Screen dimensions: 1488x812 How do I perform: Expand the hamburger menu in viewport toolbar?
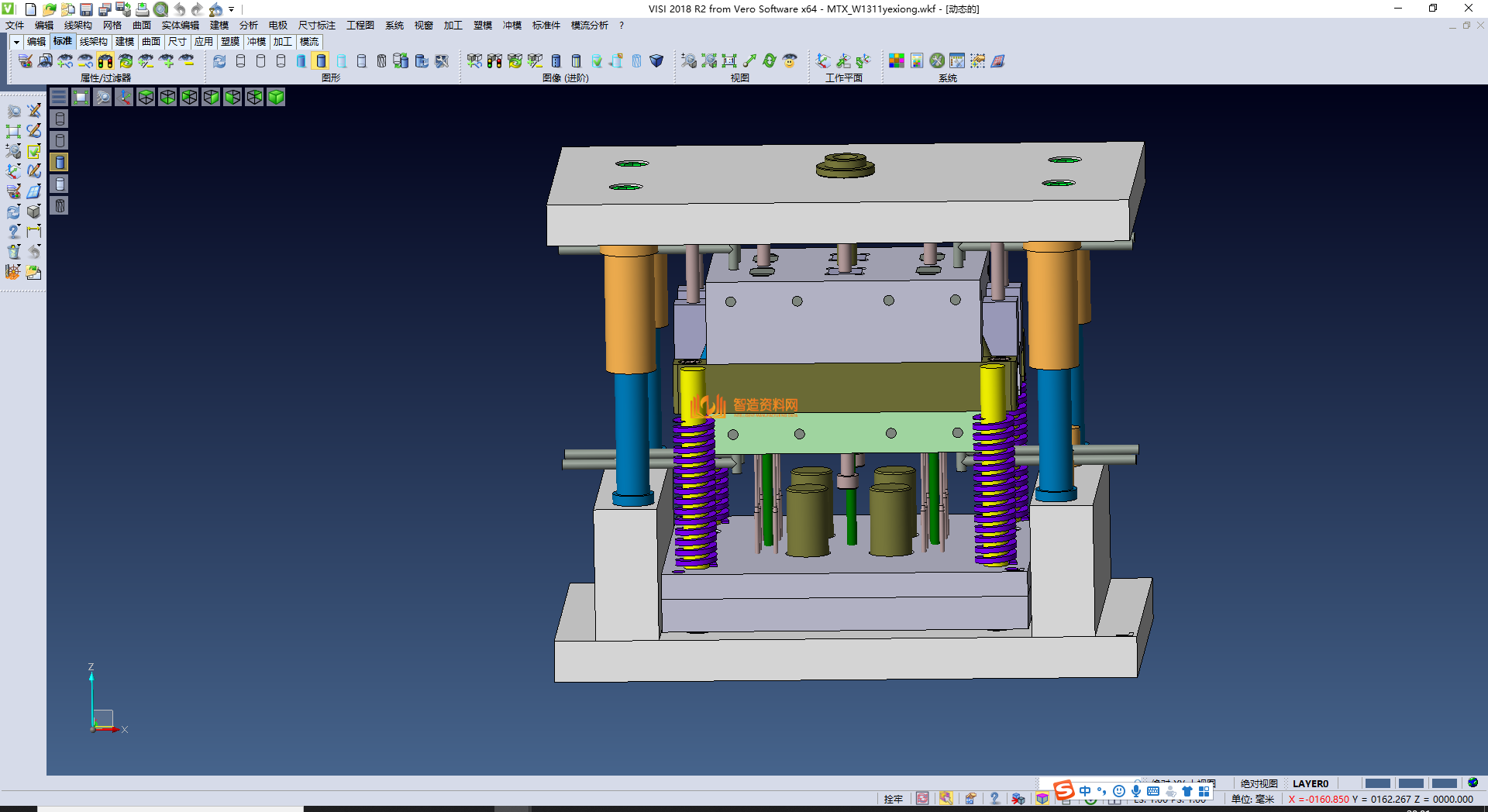[x=59, y=97]
